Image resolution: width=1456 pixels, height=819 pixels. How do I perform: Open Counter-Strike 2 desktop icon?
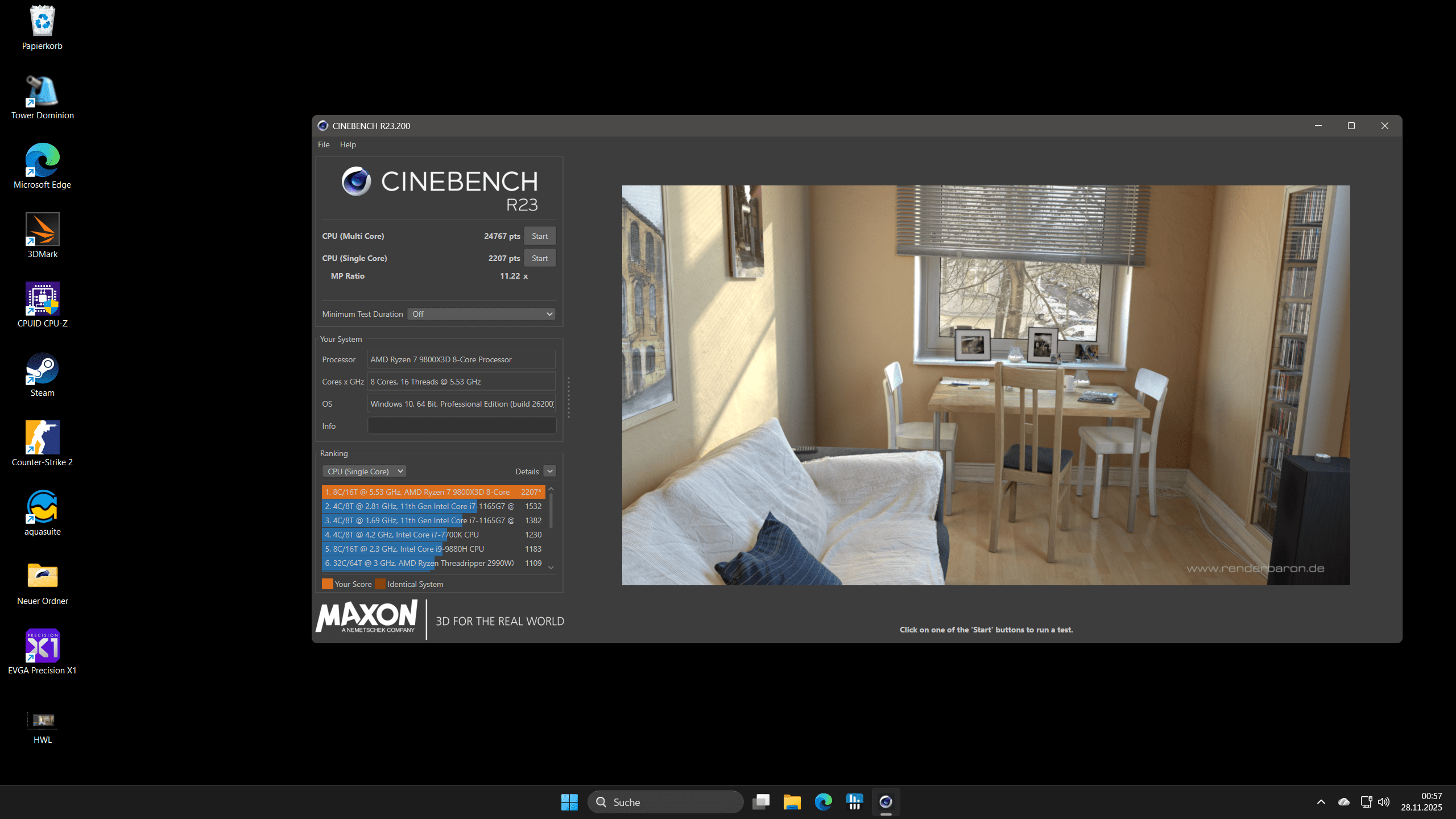42,438
